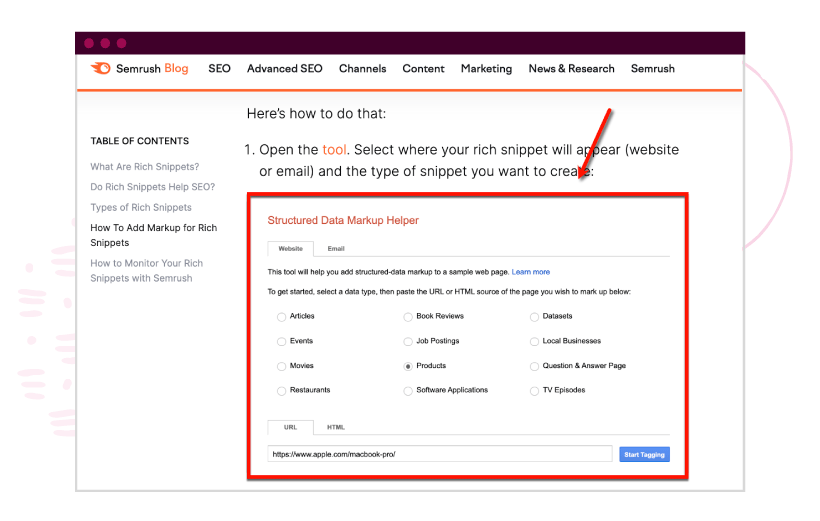This screenshot has width=820, height=521.
Task: Open News & Research in navigation
Action: pyautogui.click(x=571, y=69)
